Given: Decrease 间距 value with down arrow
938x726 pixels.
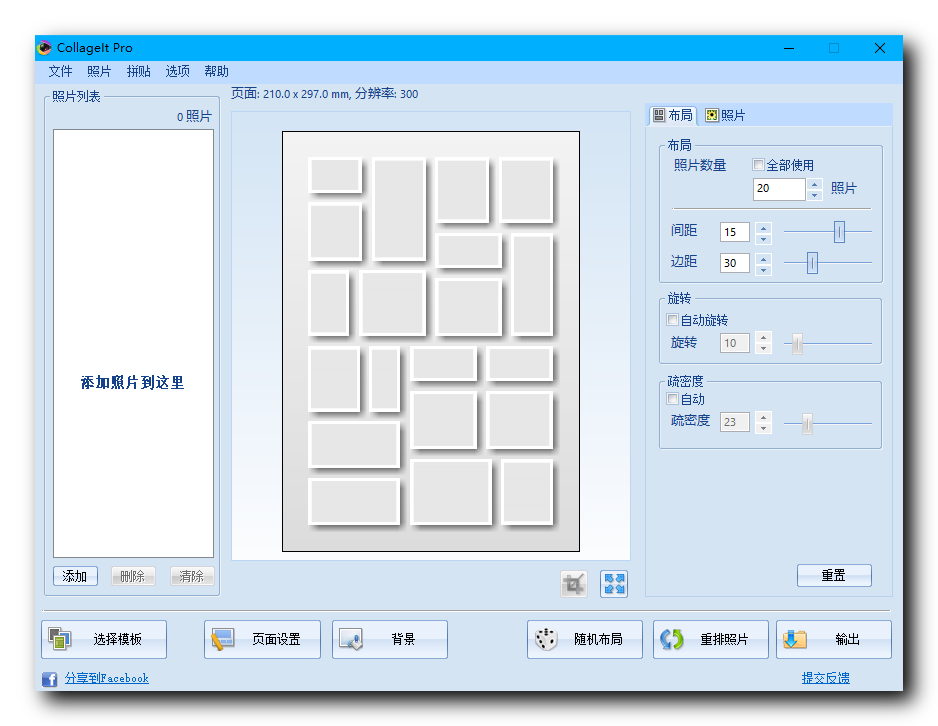Looking at the screenshot, I should [763, 239].
